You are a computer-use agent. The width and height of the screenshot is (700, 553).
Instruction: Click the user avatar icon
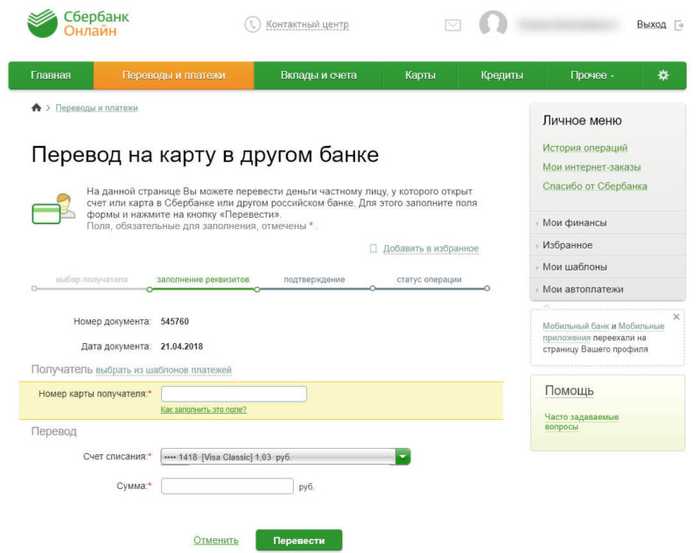pyautogui.click(x=493, y=23)
